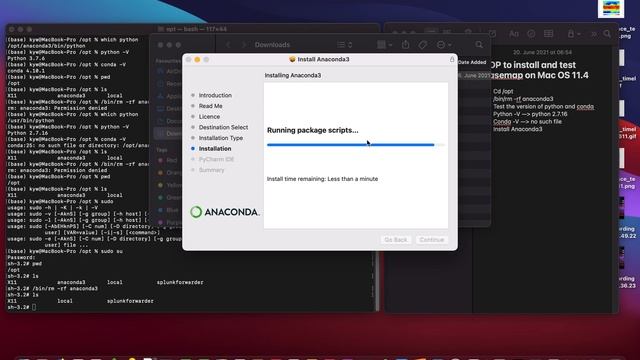Click the lock icon in installer title bar
640x360 pixels.
pos(452,60)
